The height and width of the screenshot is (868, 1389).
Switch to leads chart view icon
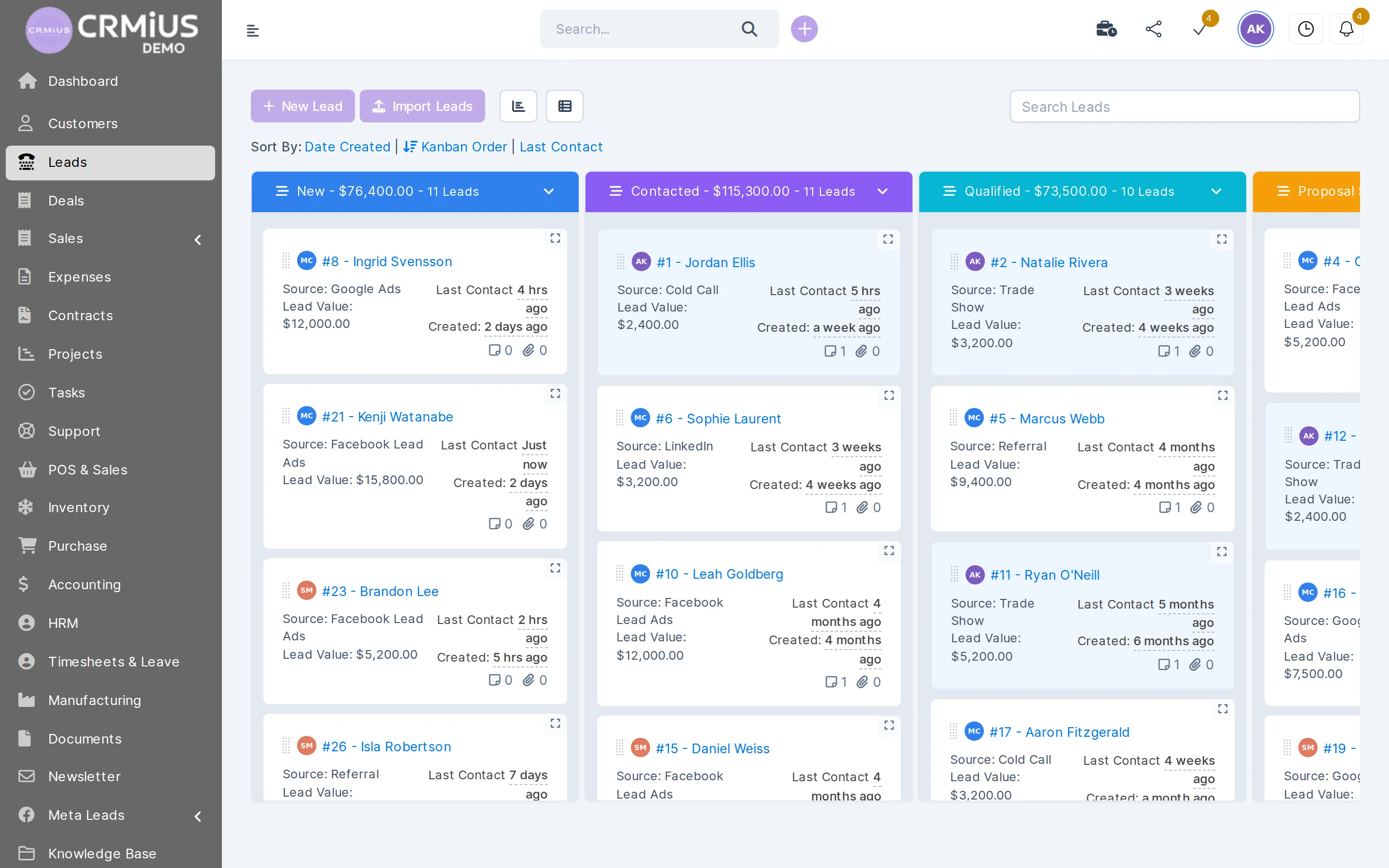[518, 106]
